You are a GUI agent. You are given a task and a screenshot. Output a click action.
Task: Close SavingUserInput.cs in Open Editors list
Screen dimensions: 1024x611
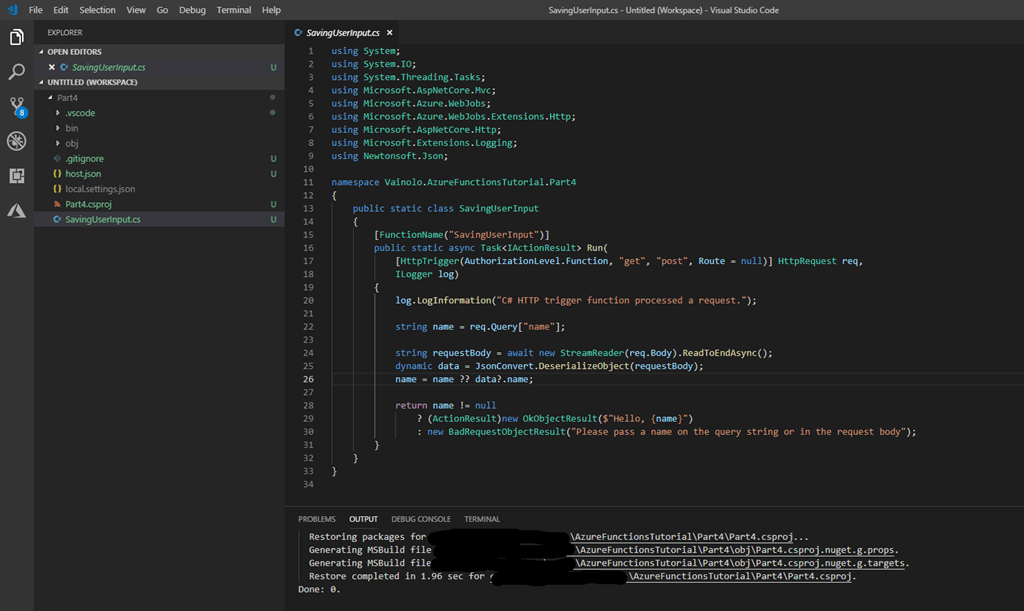coord(52,67)
